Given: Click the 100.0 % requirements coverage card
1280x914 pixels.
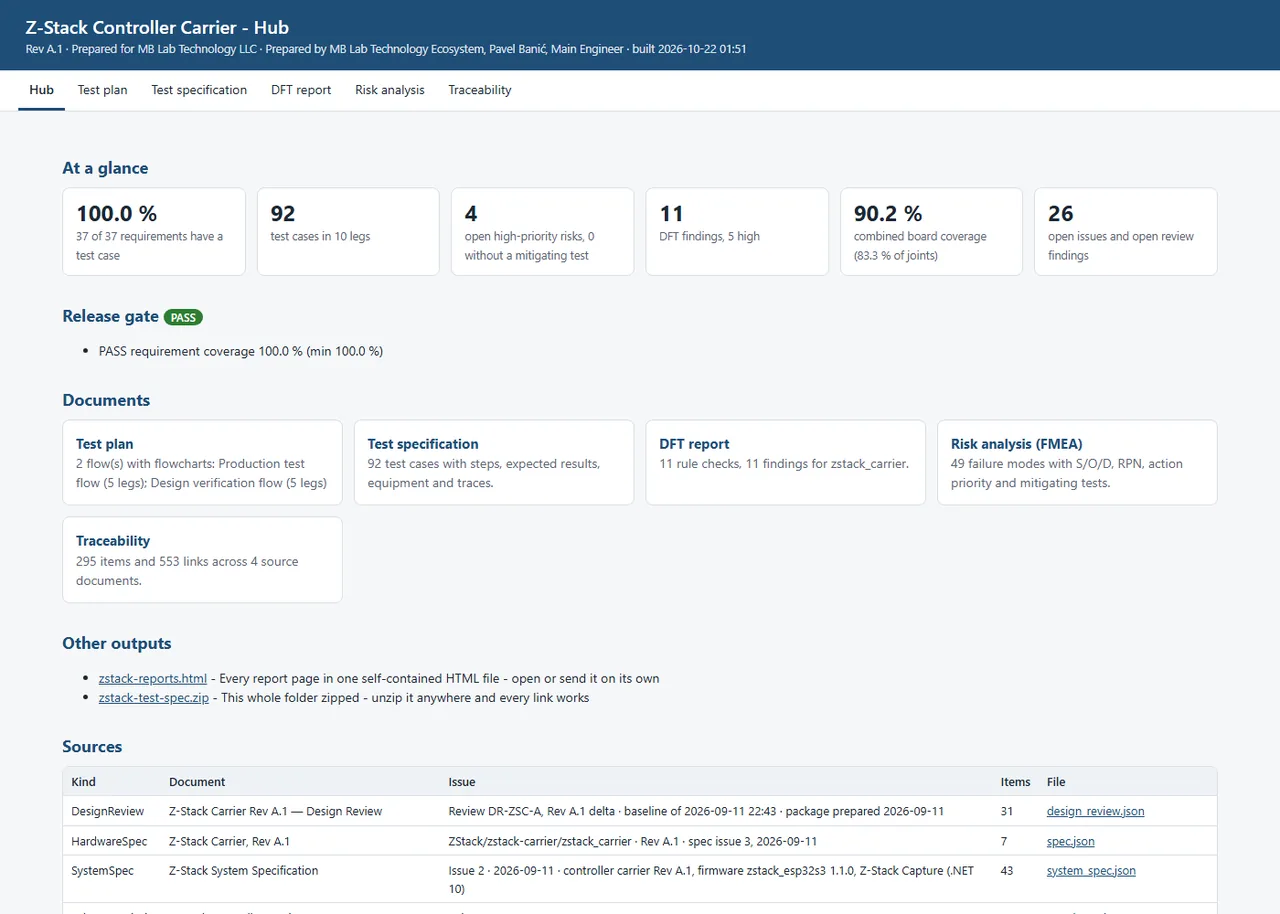Looking at the screenshot, I should 154,231.
